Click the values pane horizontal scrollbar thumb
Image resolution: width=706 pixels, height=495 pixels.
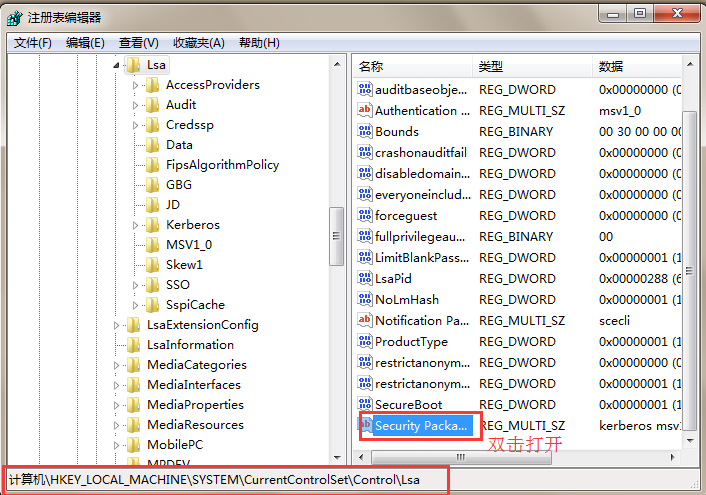(461, 457)
